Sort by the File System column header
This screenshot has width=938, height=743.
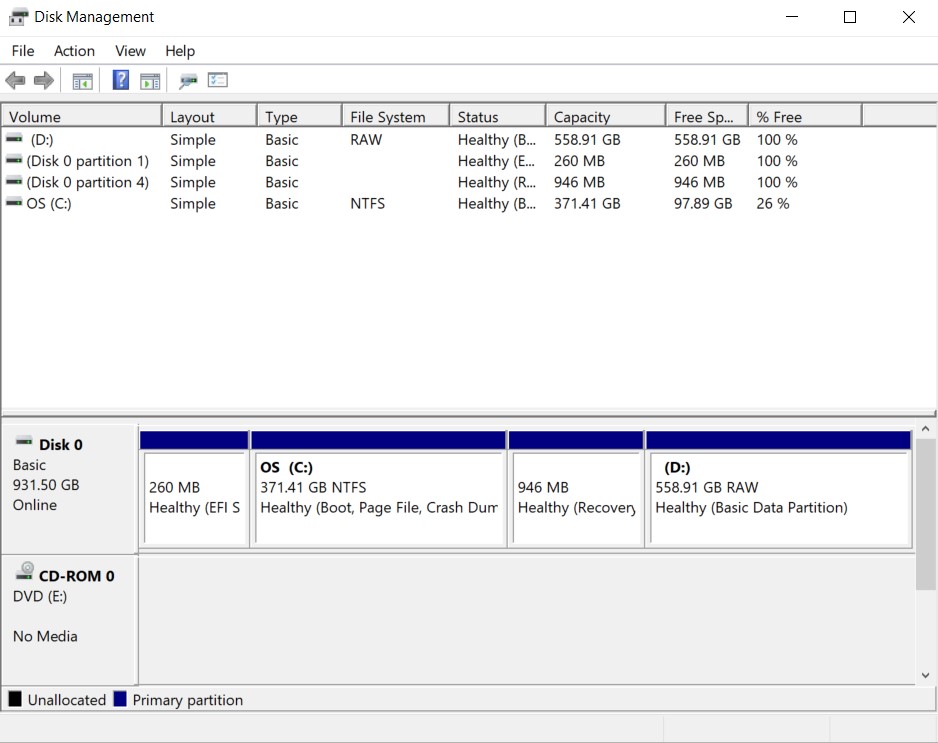point(396,116)
